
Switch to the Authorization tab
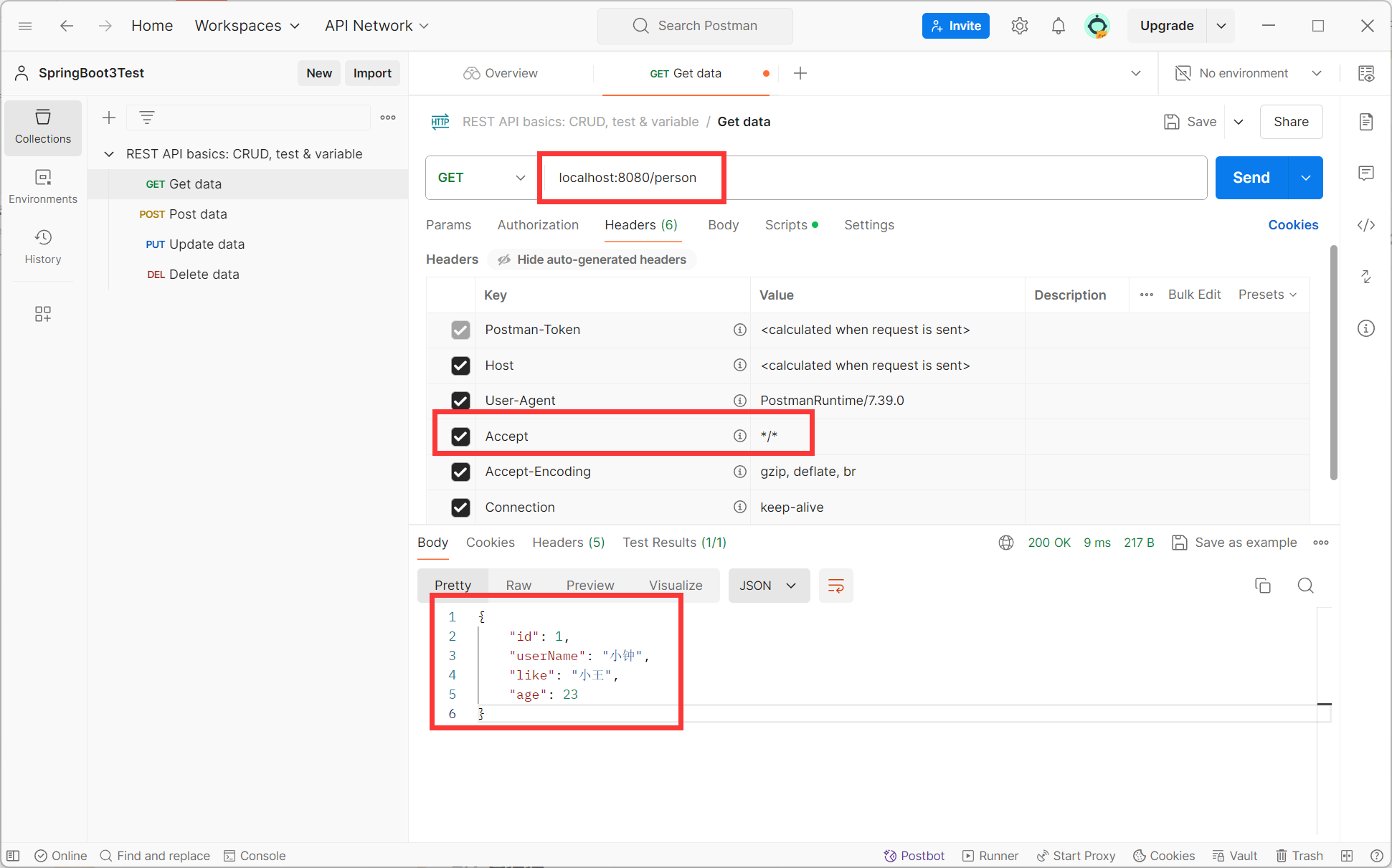point(538,225)
